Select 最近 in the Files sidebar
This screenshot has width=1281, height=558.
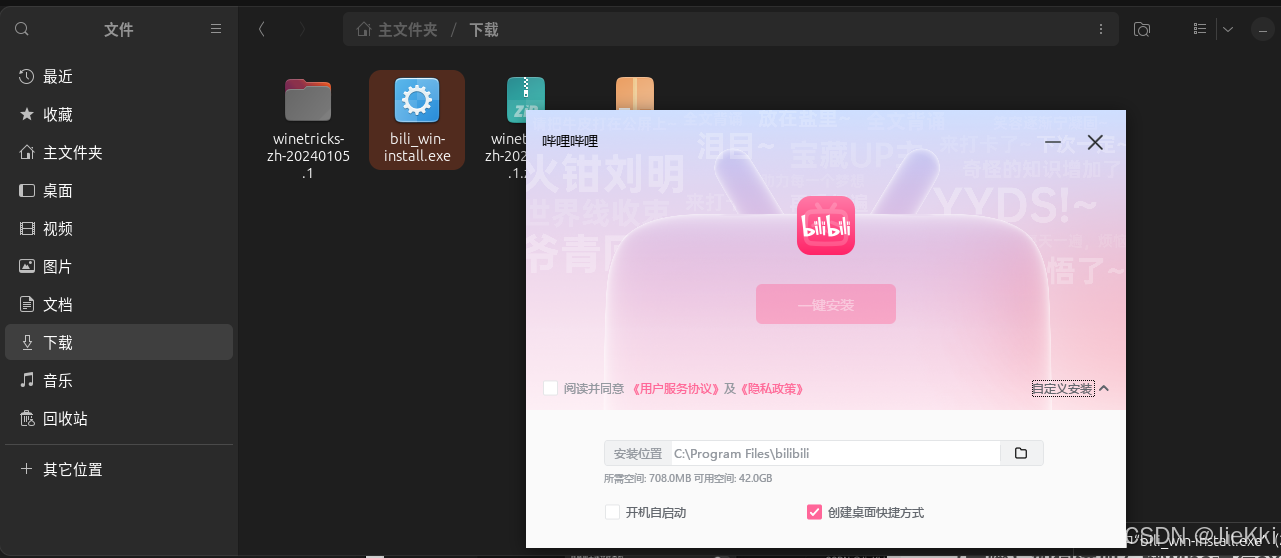click(x=119, y=77)
